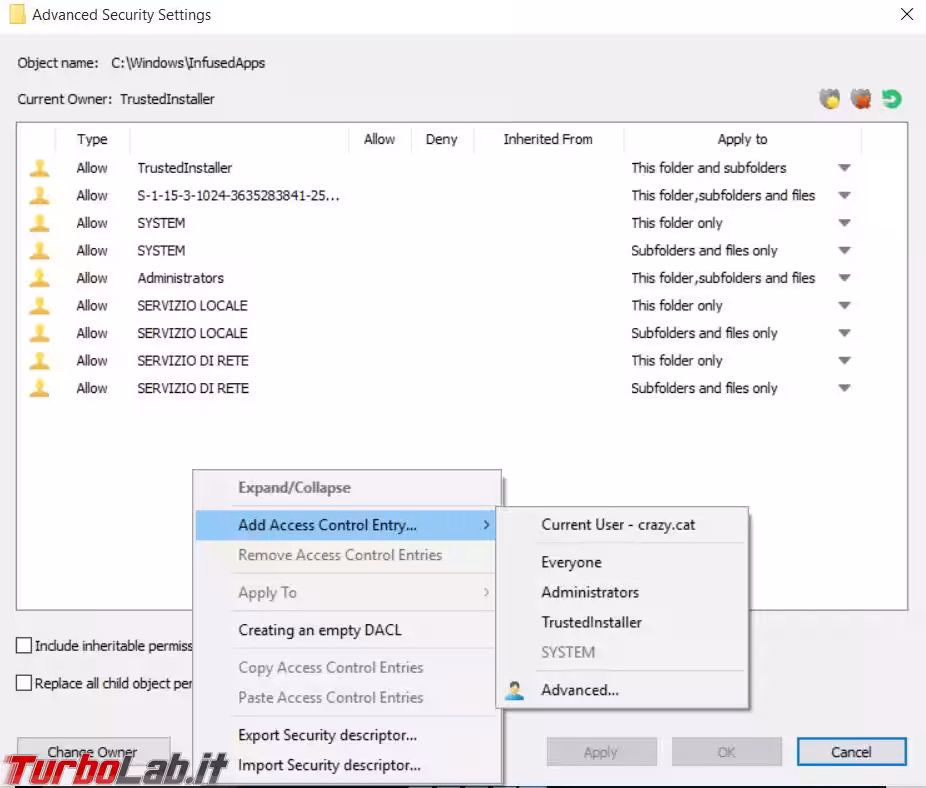The height and width of the screenshot is (788, 926).
Task: Open Apply to dropdown on last SERVIZIO DI RETE row
Action: pos(844,388)
